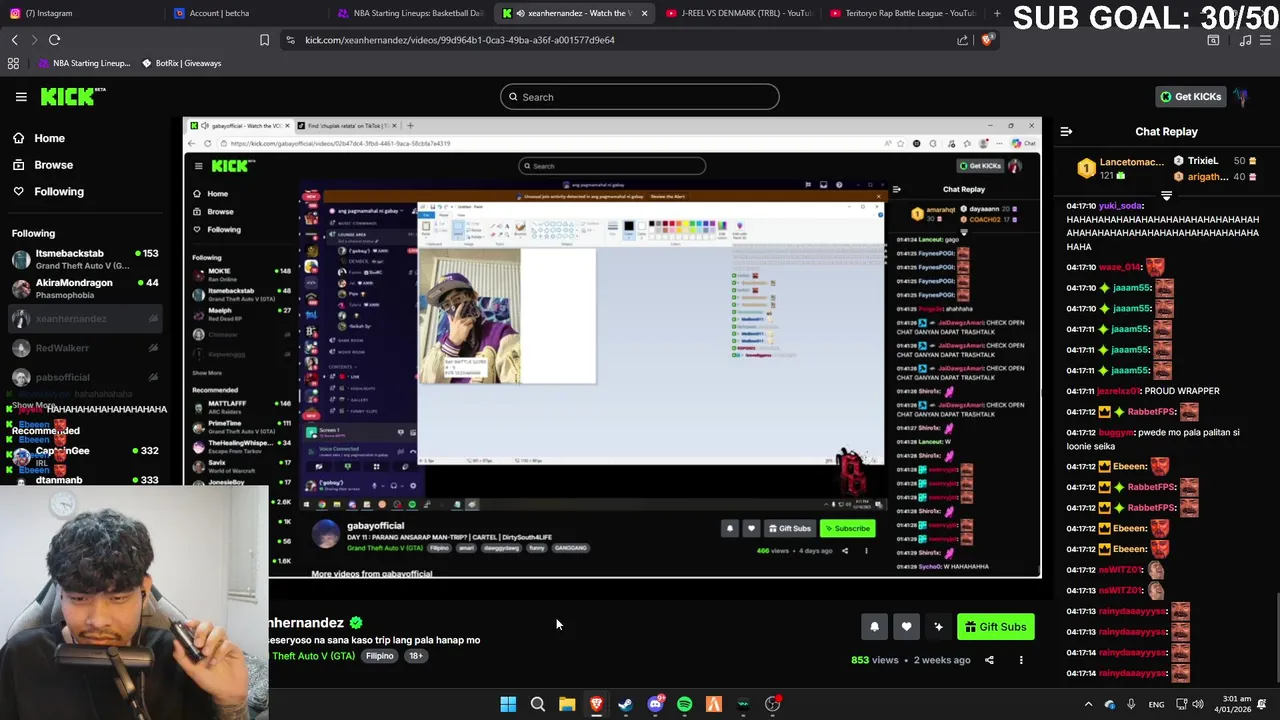Show hidden system tray icons
The height and width of the screenshot is (720, 1280).
click(1088, 704)
